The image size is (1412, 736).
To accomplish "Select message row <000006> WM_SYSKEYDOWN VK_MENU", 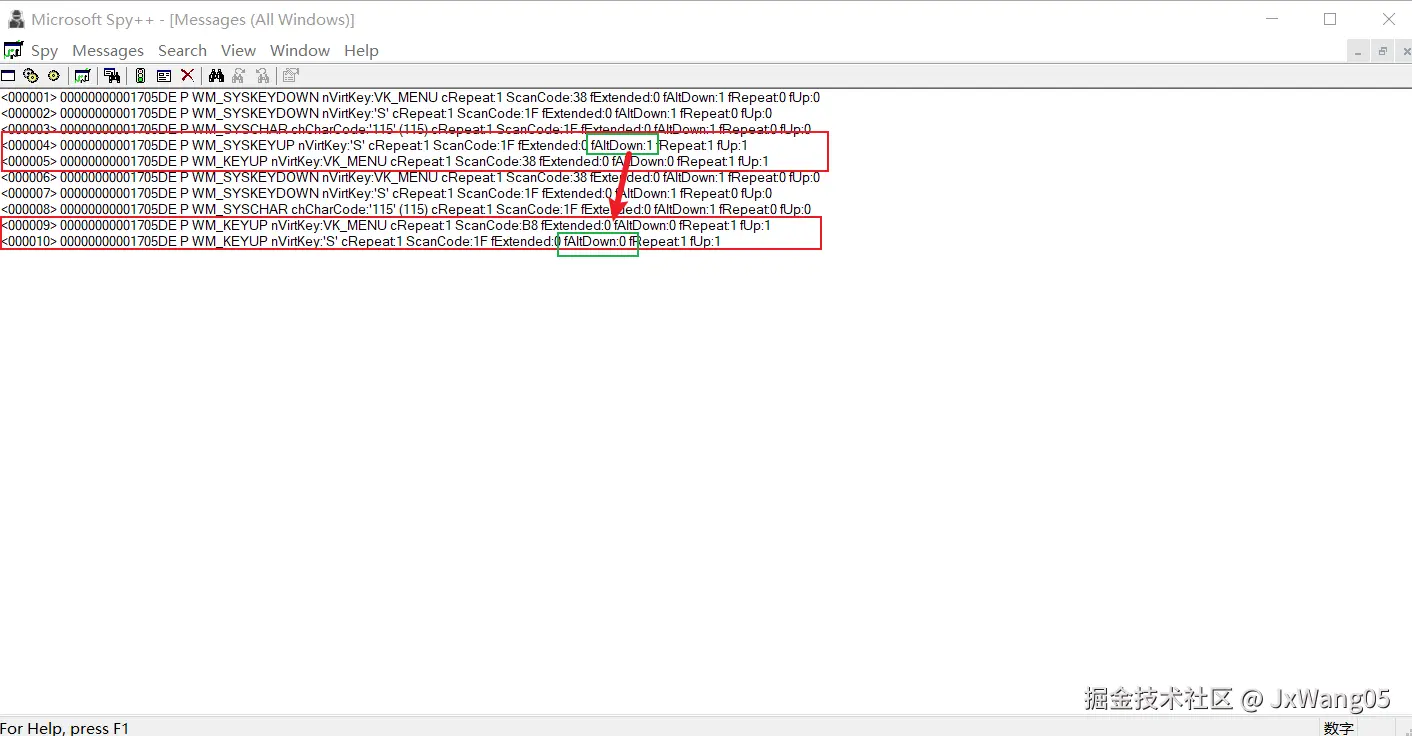I will pyautogui.click(x=410, y=177).
